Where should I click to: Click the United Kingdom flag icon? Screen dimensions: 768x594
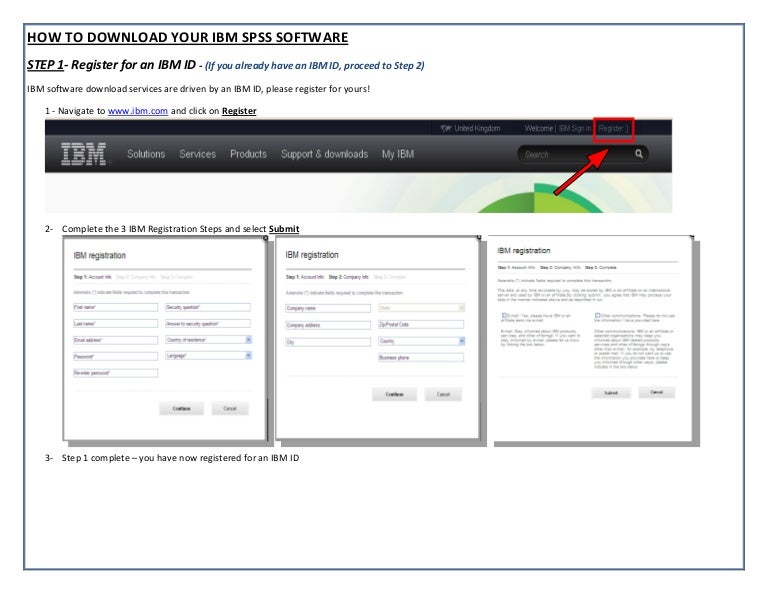(x=445, y=129)
